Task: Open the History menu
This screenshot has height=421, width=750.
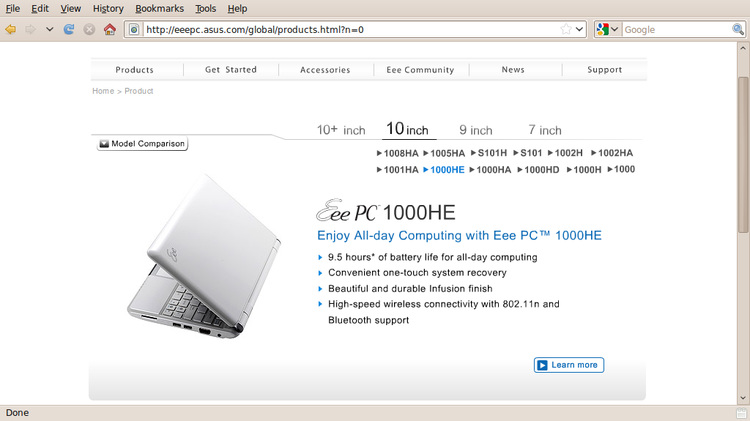Action: coord(108,9)
